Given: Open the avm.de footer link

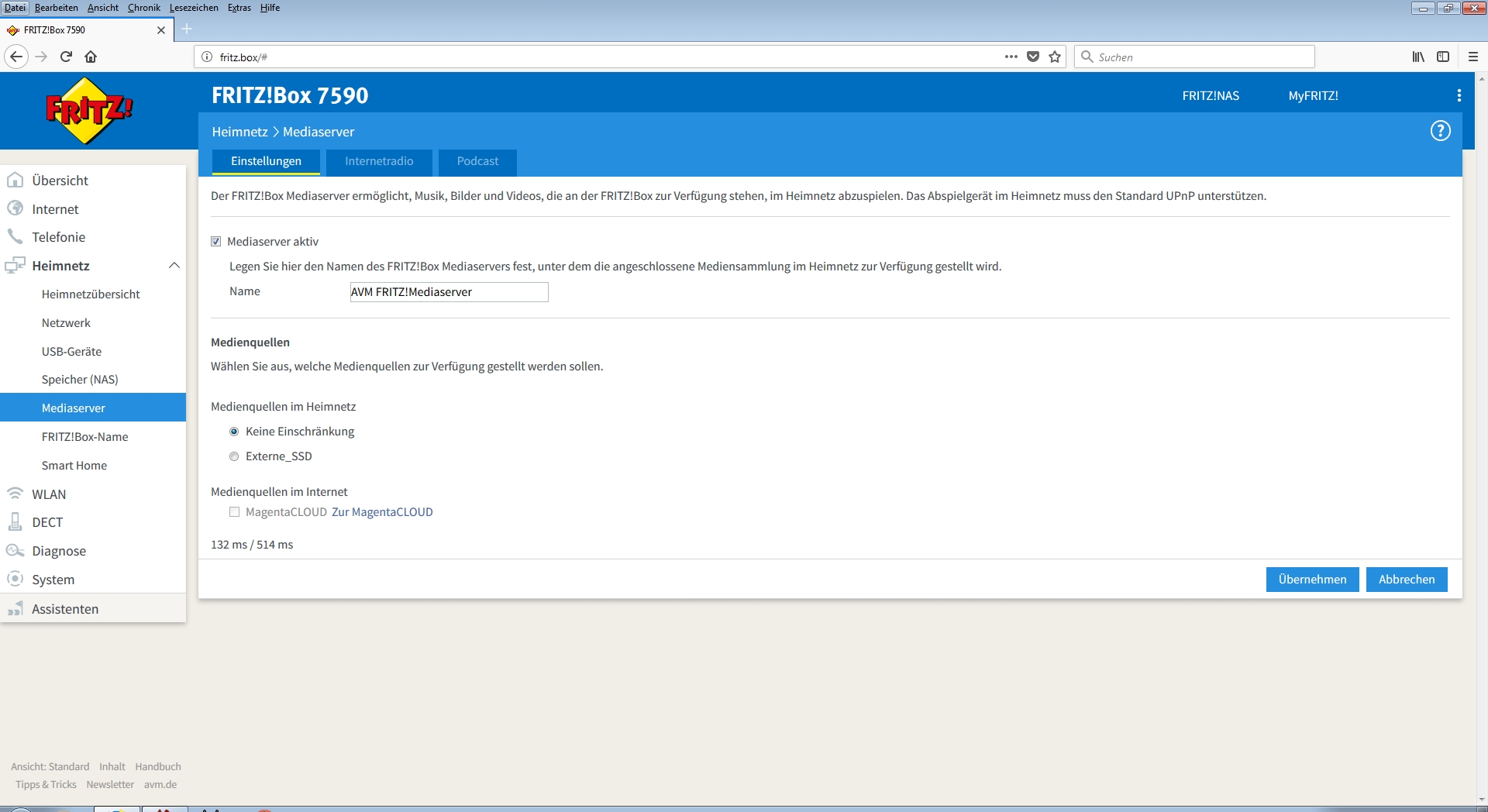Looking at the screenshot, I should coord(160,784).
